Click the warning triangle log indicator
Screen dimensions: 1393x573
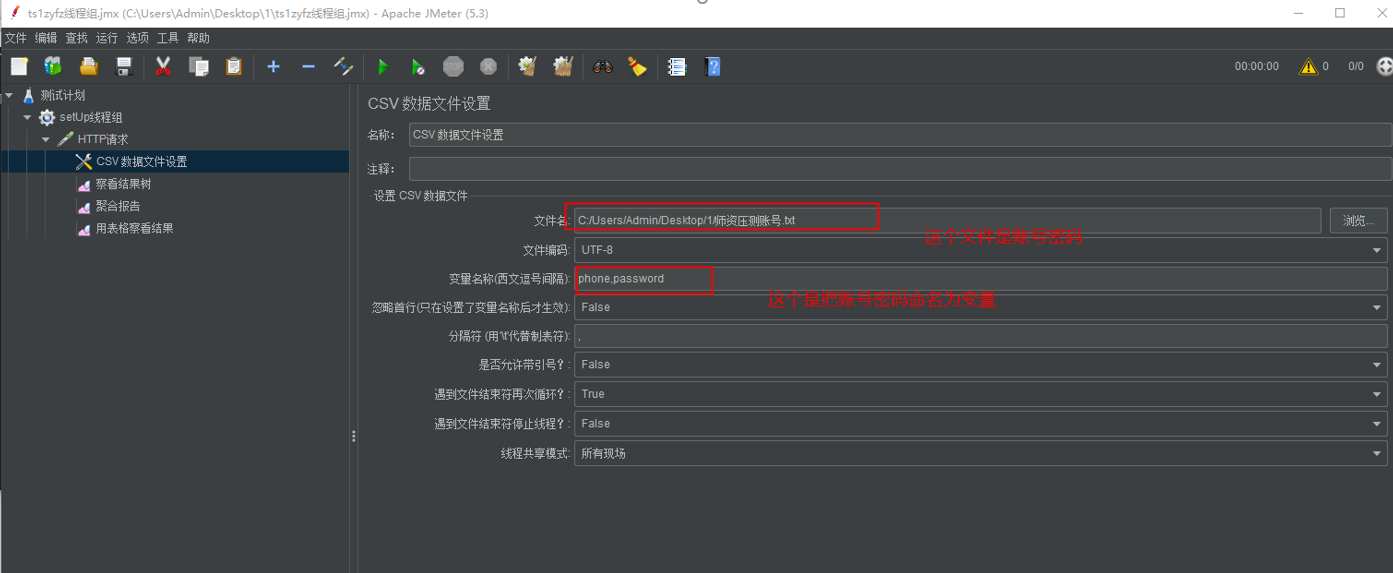click(1308, 67)
